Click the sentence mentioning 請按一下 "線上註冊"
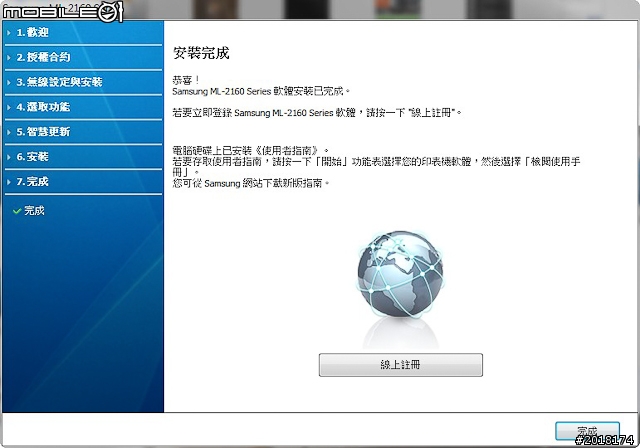This screenshot has height=448, width=640. [317, 113]
